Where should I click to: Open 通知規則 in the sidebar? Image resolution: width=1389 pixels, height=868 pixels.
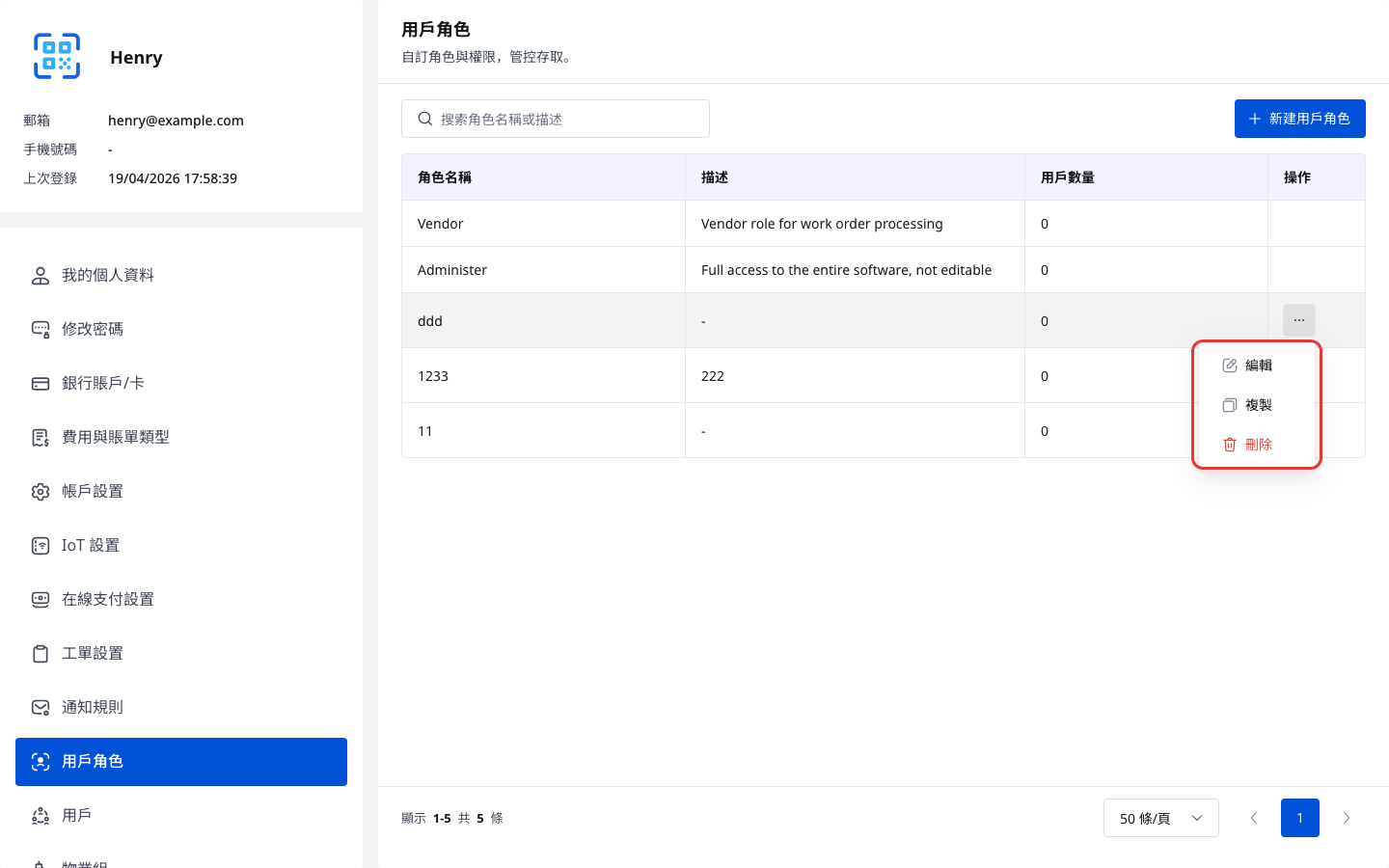(x=181, y=708)
